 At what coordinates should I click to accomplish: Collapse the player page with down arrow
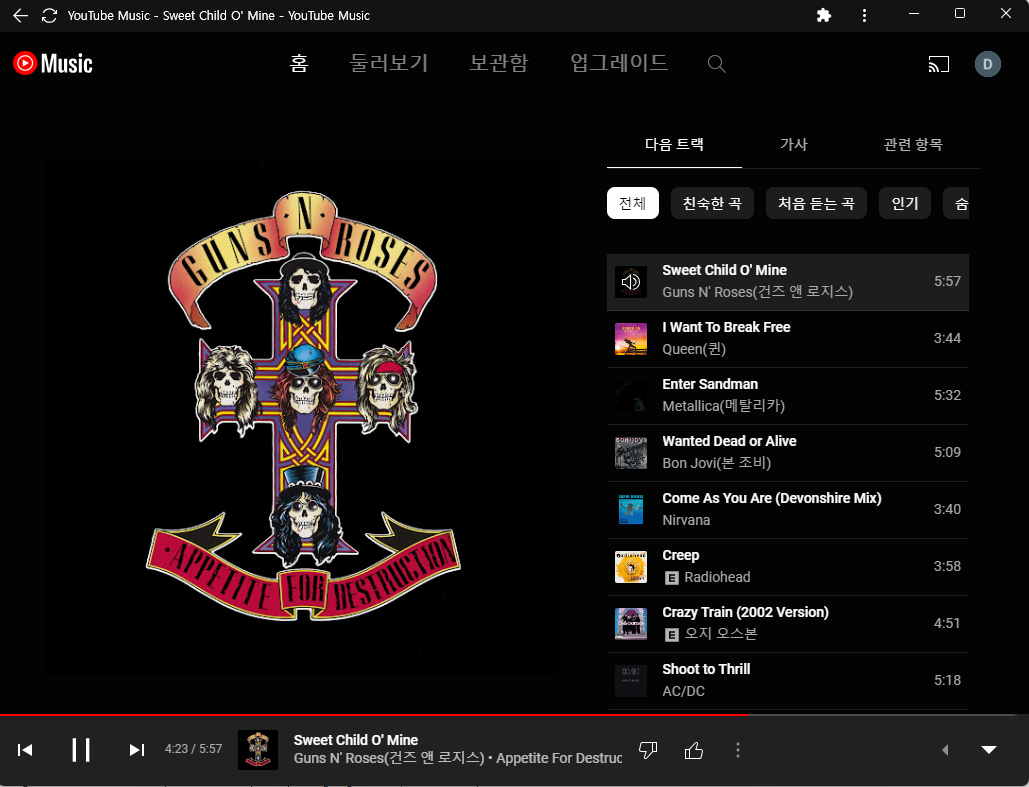pyautogui.click(x=989, y=750)
